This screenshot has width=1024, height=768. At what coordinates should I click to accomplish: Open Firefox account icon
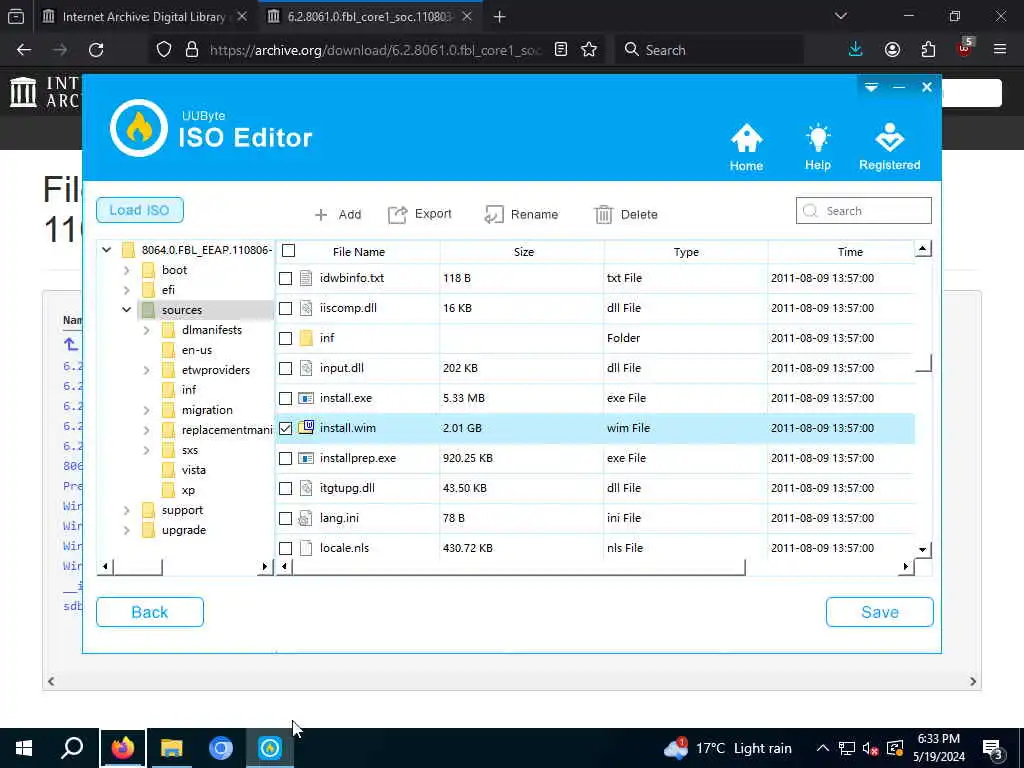pos(892,50)
